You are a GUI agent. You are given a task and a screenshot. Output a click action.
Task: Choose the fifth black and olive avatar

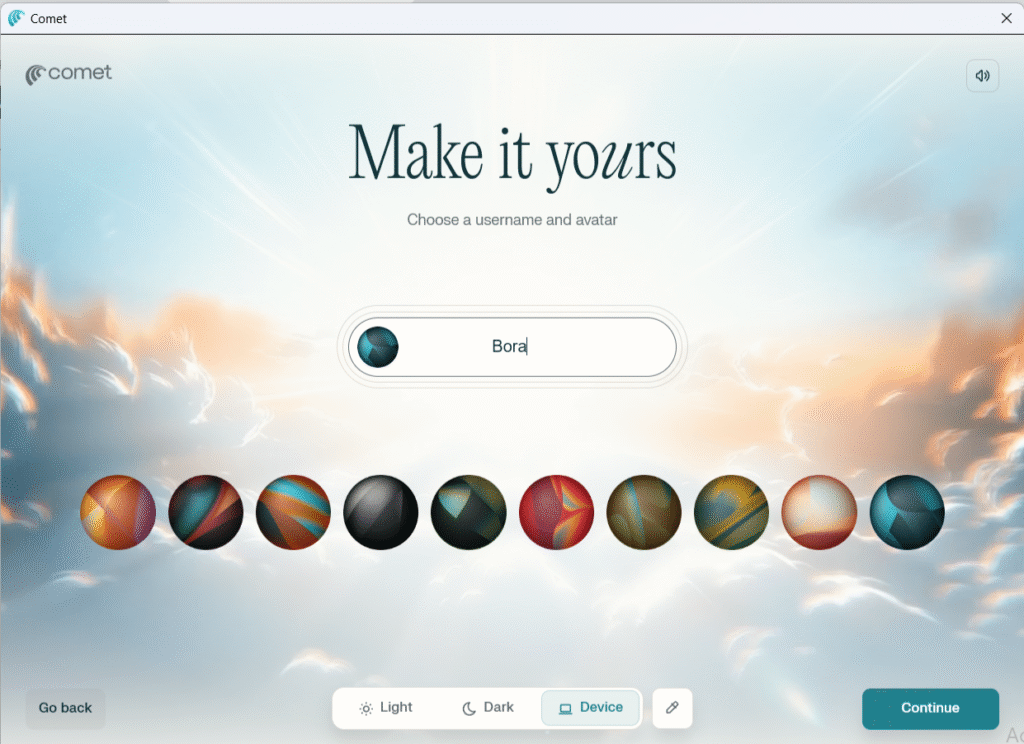click(469, 512)
